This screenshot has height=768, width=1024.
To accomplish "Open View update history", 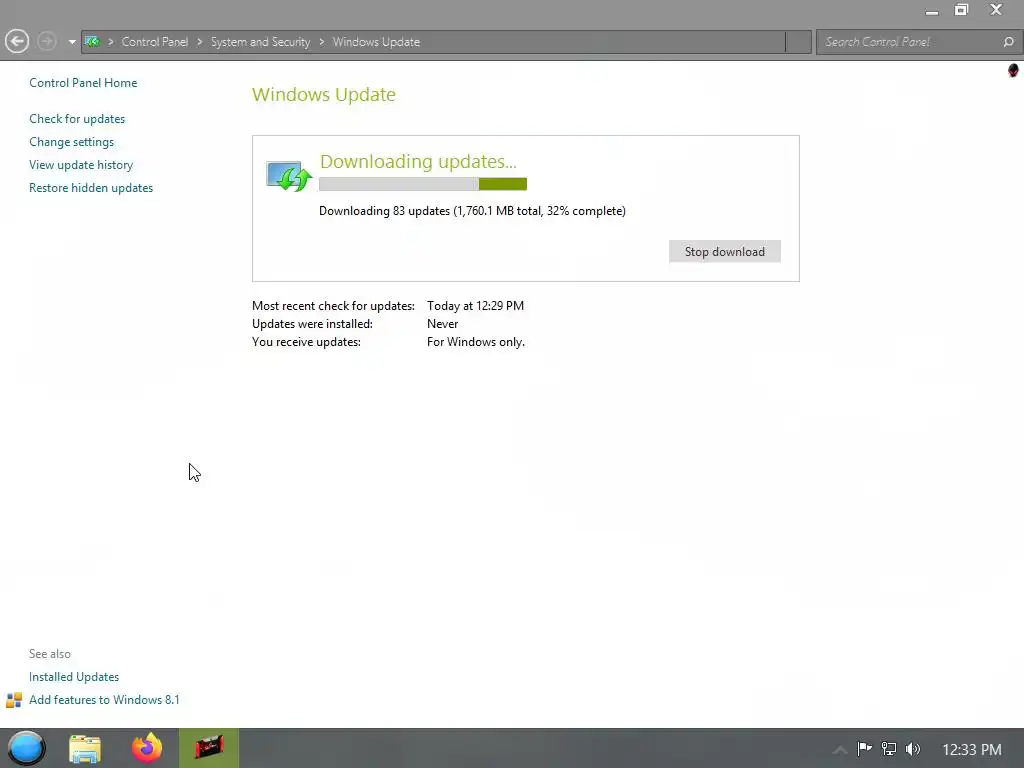I will tap(81, 165).
